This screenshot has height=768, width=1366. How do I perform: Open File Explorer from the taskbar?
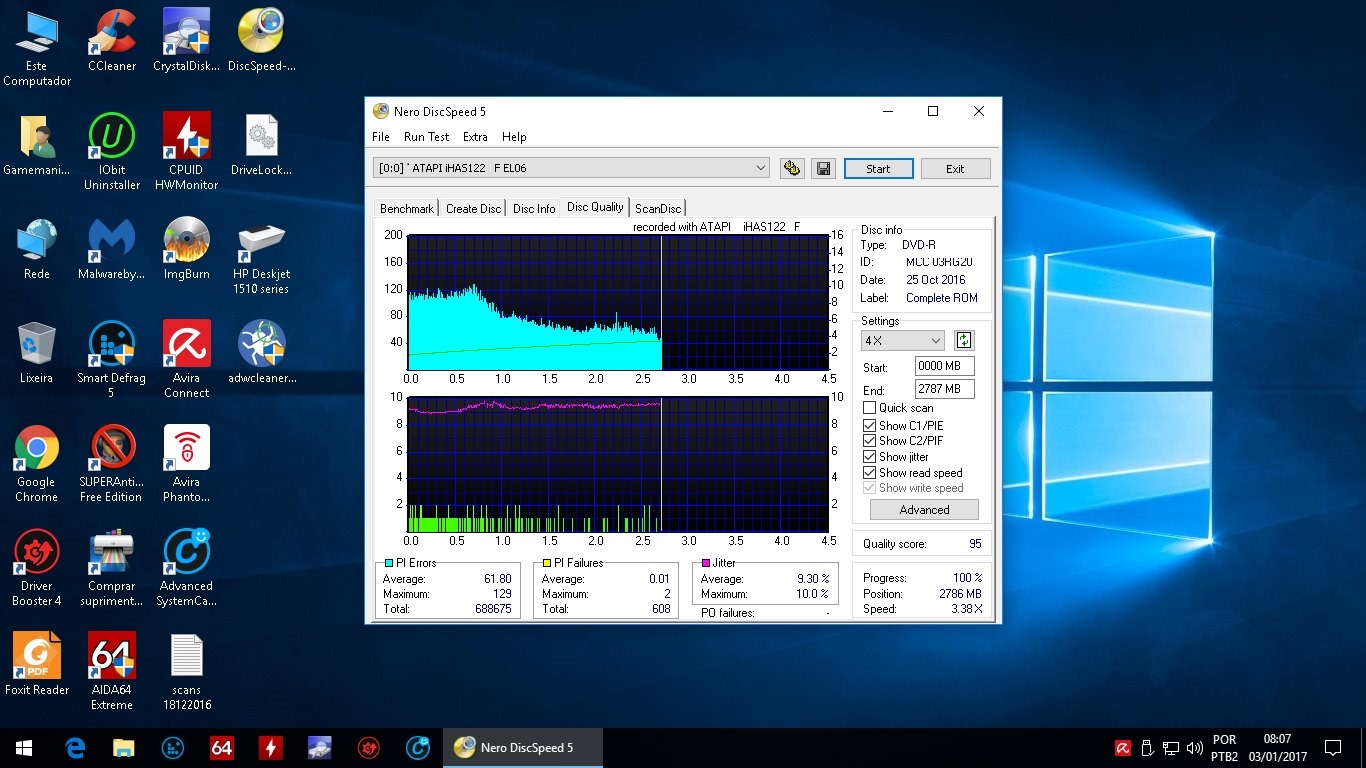[x=123, y=748]
